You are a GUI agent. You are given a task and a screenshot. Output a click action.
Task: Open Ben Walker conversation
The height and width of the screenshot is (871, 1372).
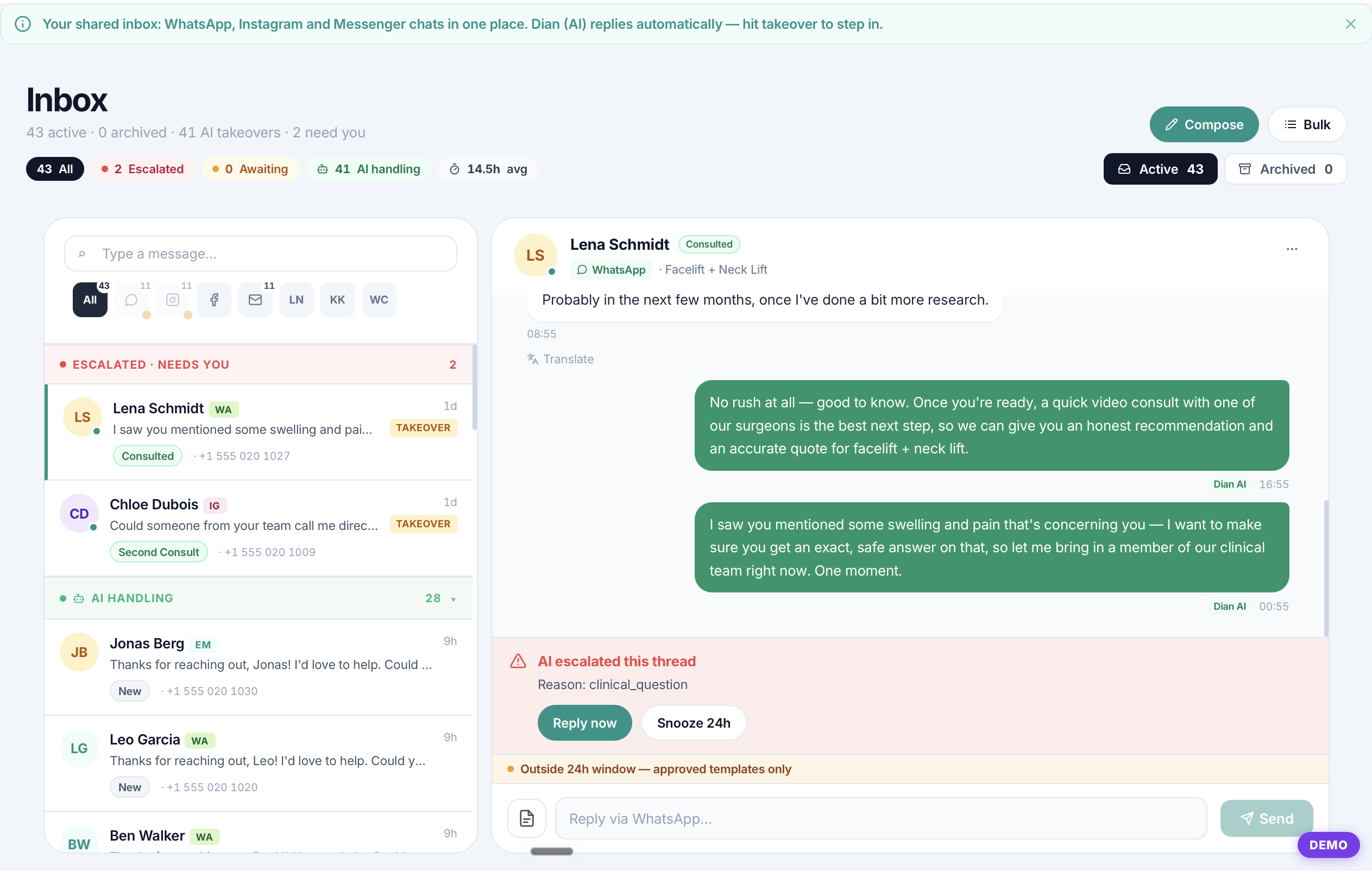coord(259,833)
